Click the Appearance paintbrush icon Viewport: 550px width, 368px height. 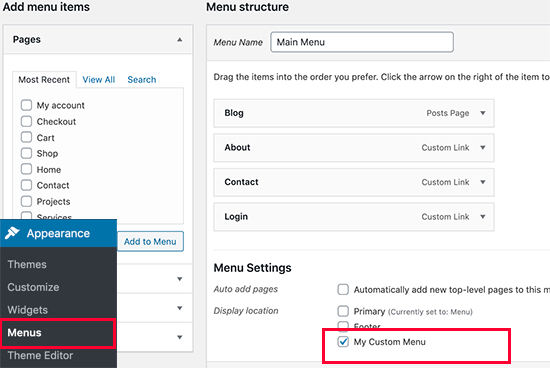(12, 233)
